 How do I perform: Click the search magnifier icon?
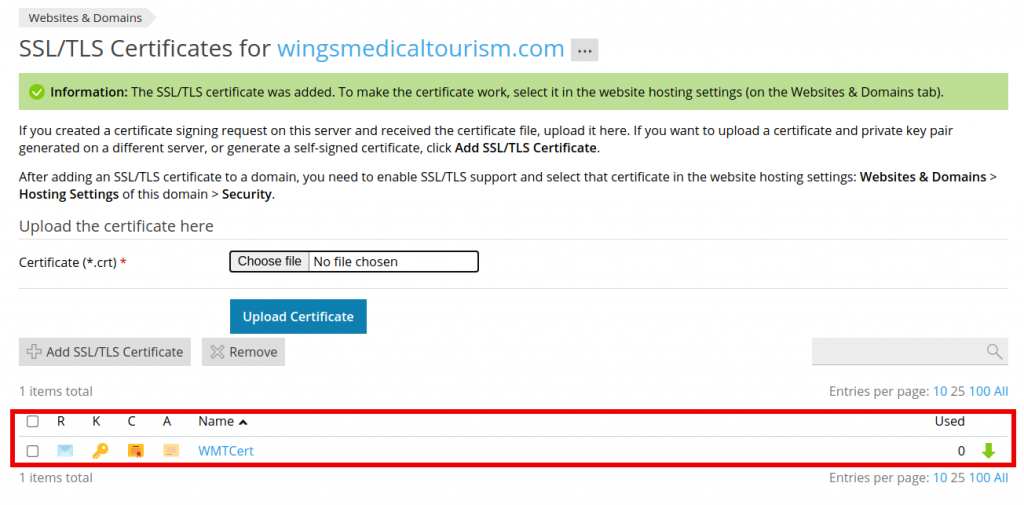click(x=994, y=351)
